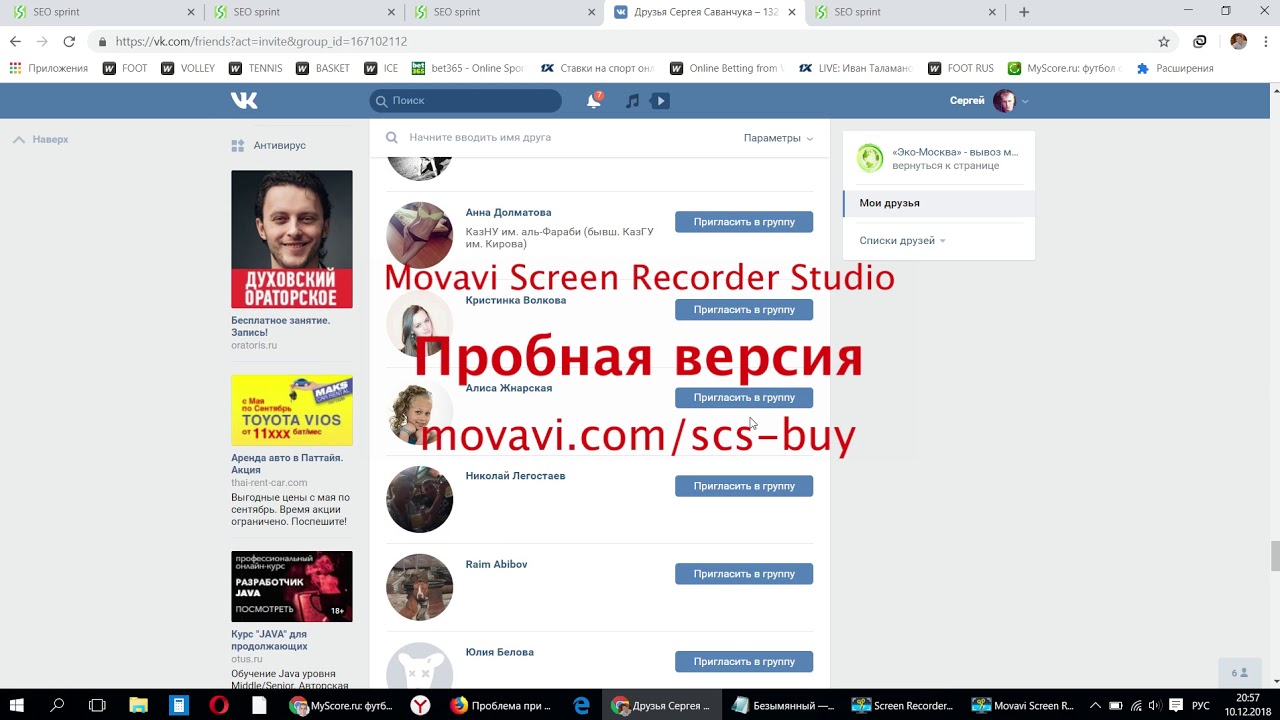Viewport: 1280px width, 720px height.
Task: Switch to the last SEO sprint tab
Action: click(x=903, y=12)
